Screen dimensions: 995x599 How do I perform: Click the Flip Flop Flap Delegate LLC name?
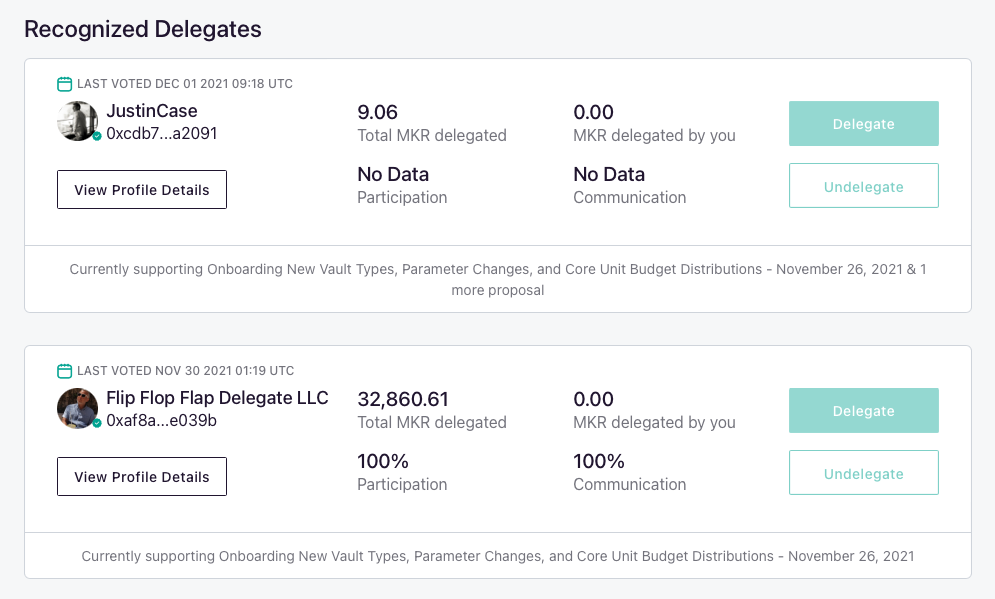[x=217, y=398]
